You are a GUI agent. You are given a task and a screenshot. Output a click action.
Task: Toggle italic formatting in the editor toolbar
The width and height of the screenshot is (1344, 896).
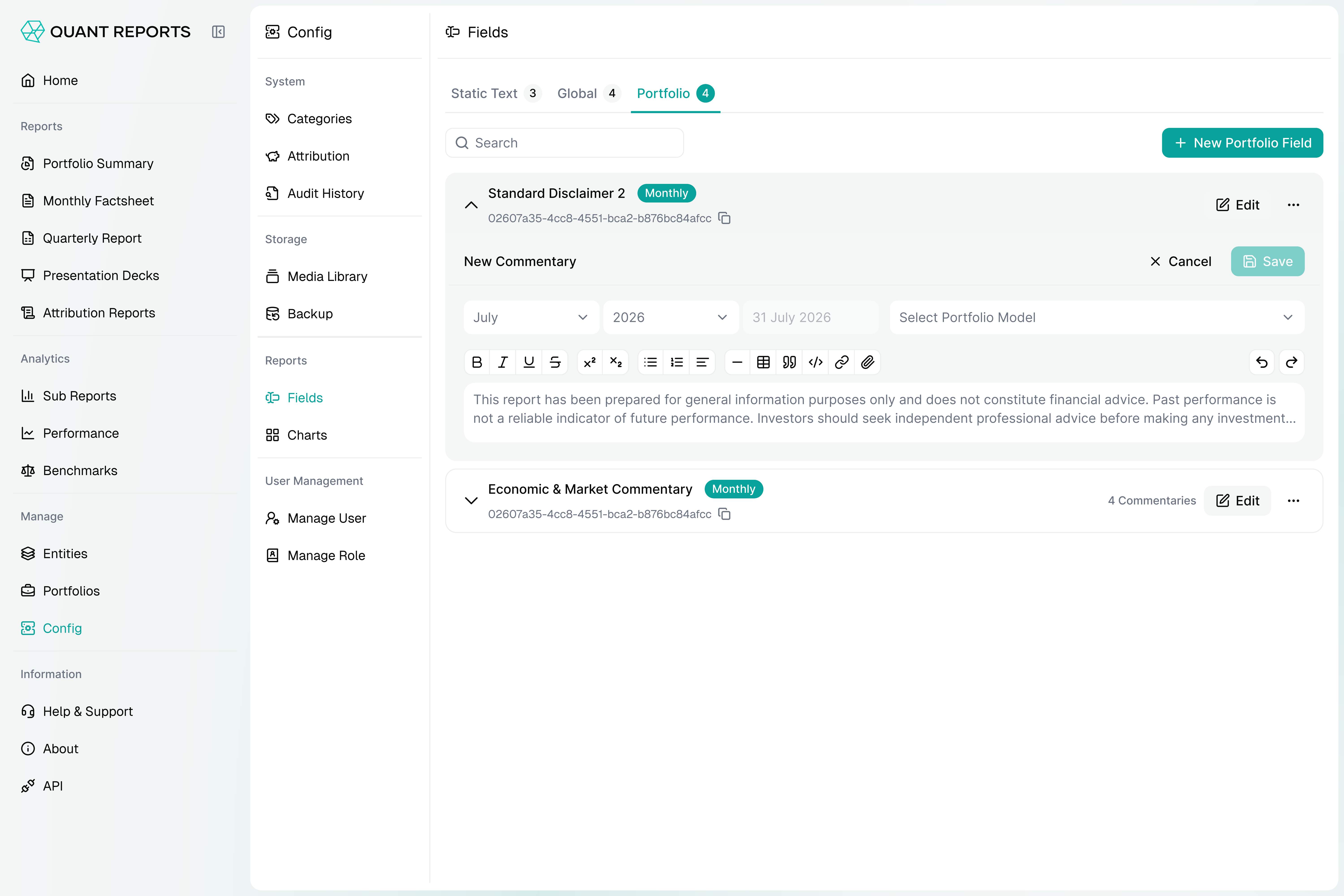pos(503,362)
